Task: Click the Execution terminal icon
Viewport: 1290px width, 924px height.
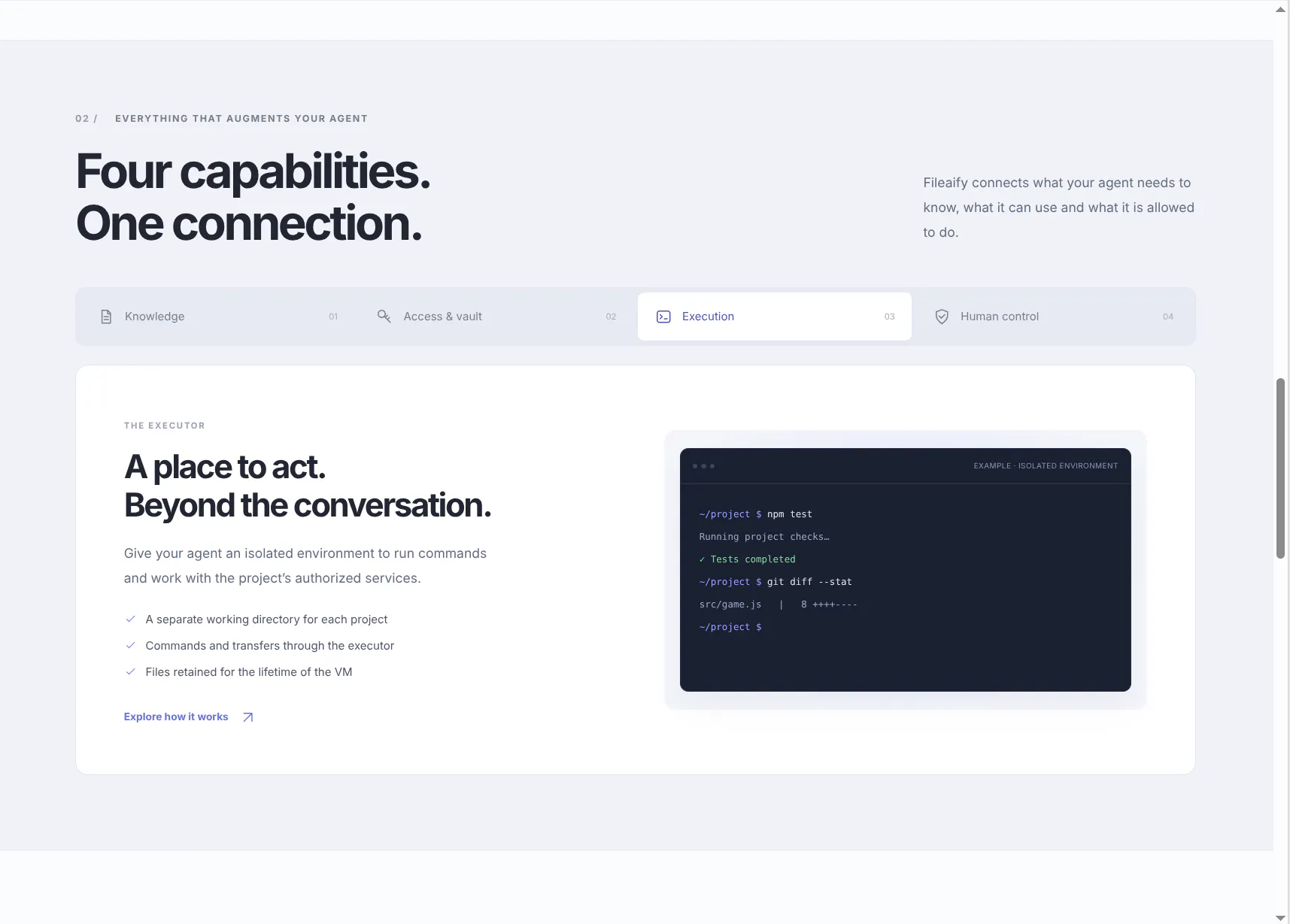Action: [663, 317]
